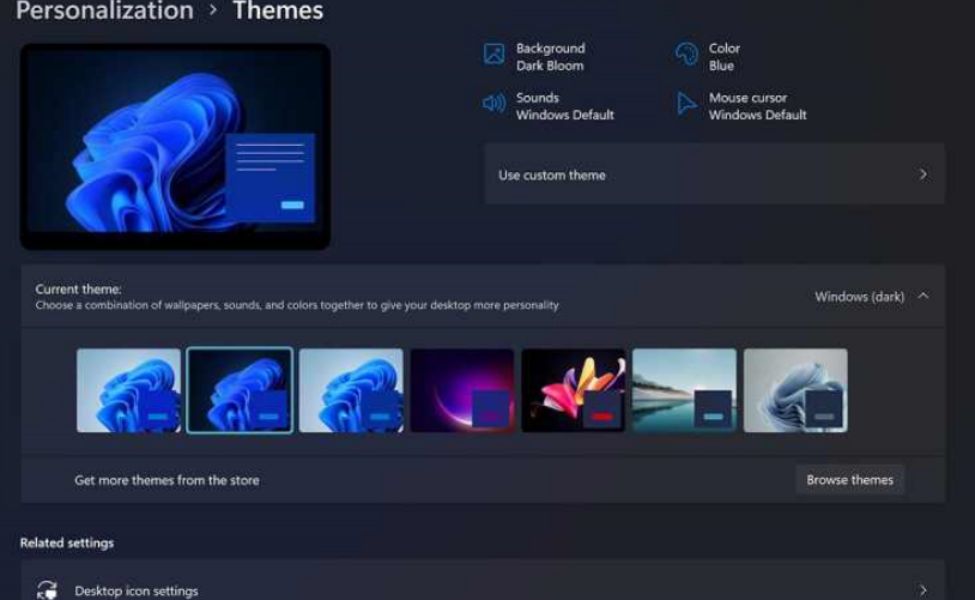Select Windows (dark) current theme label
This screenshot has height=600, width=975.
point(859,297)
